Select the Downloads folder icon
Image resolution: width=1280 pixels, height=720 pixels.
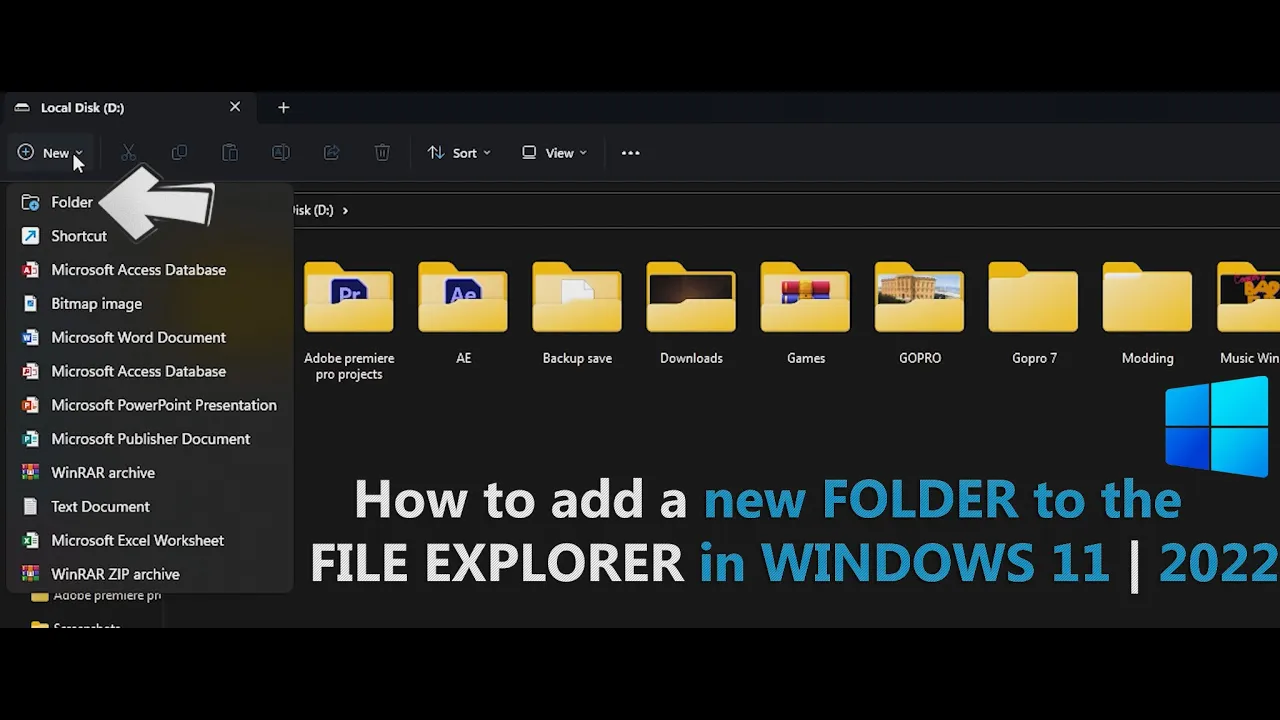(x=691, y=296)
